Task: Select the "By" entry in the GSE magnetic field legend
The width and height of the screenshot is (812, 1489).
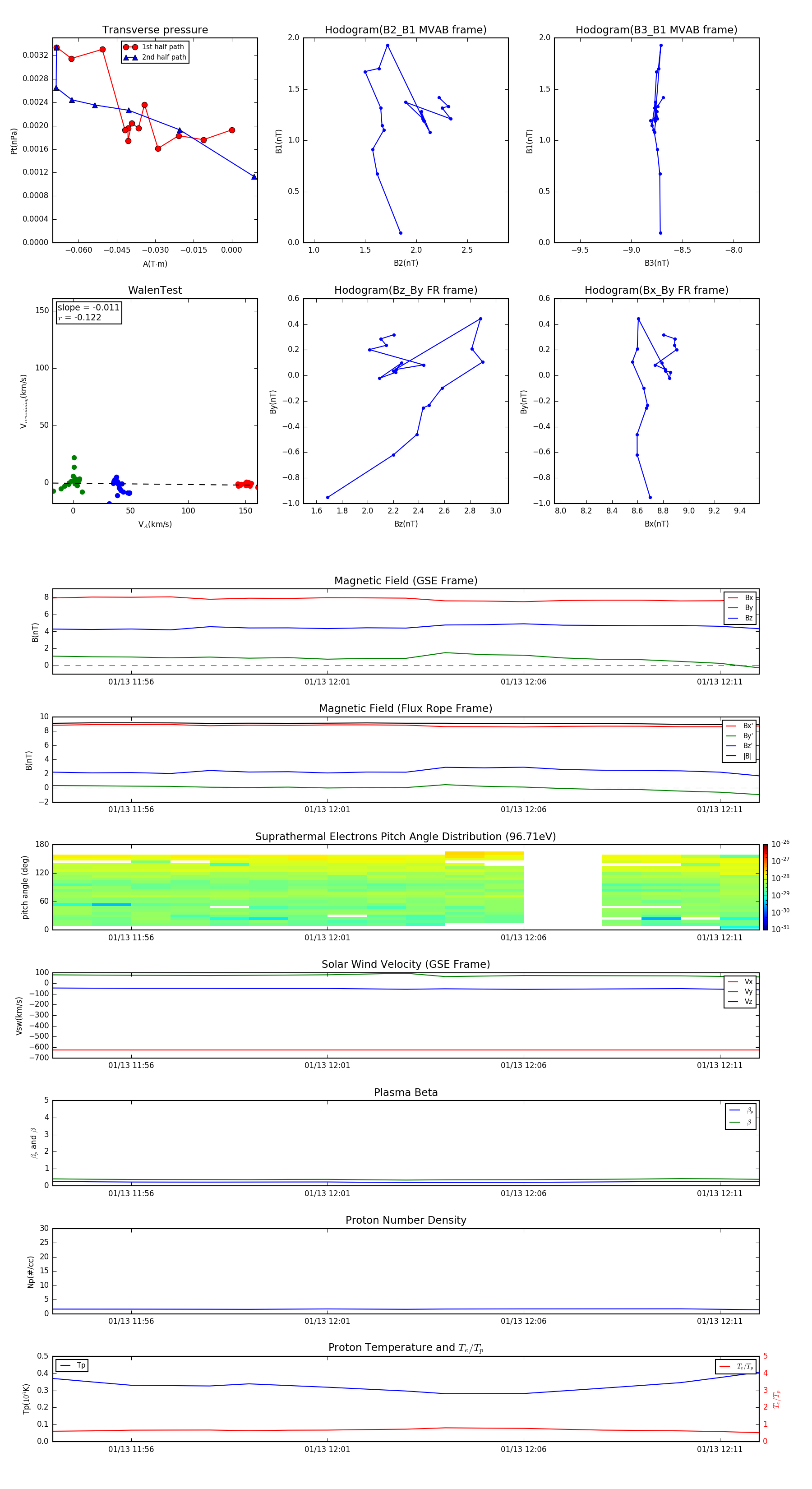Action: click(740, 607)
